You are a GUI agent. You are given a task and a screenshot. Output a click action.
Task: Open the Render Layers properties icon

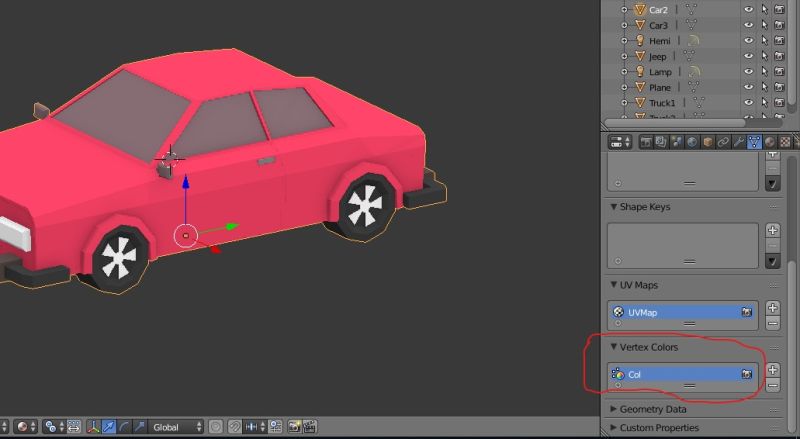(x=661, y=142)
